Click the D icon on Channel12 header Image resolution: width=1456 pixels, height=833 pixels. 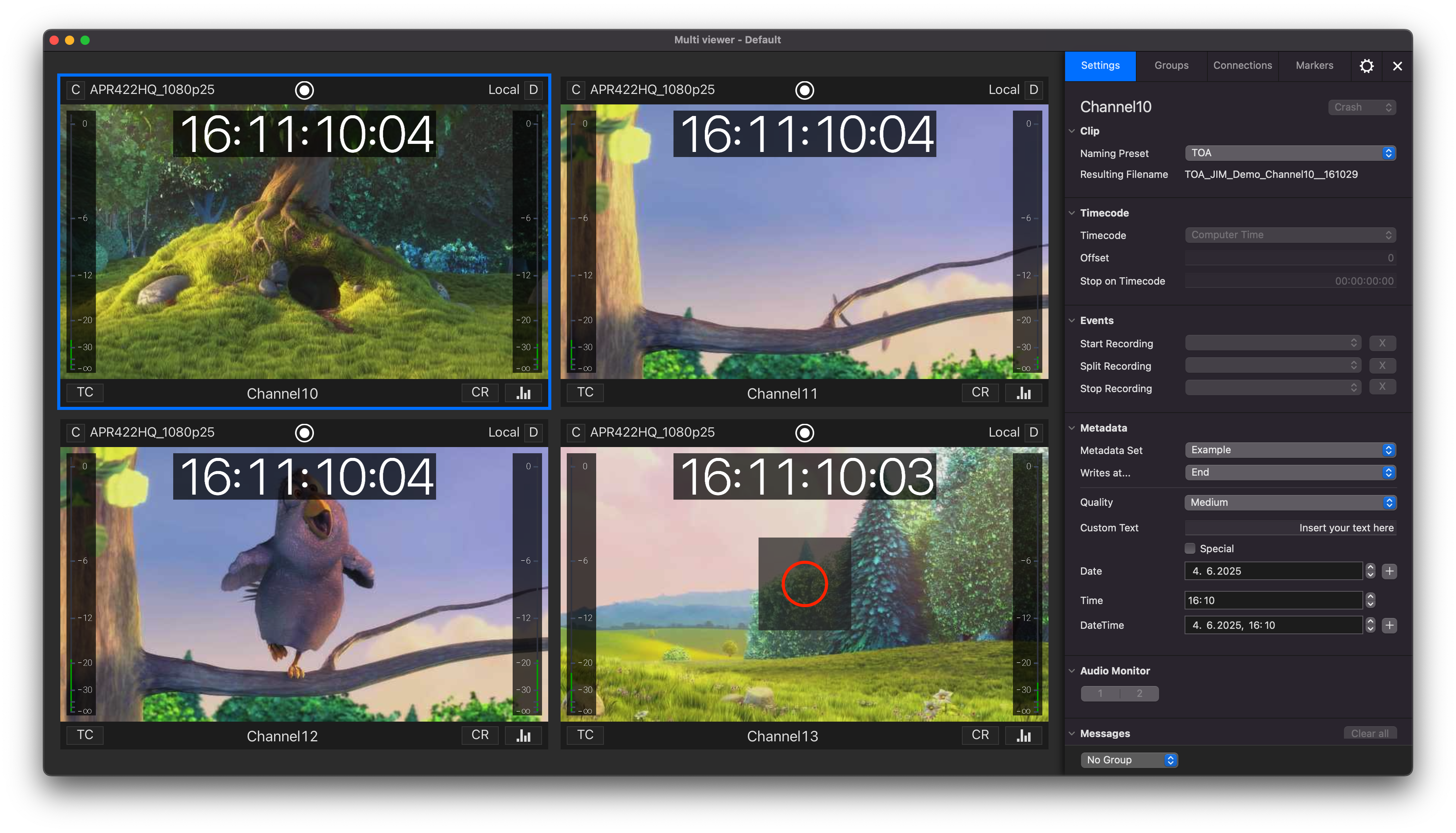(533, 432)
